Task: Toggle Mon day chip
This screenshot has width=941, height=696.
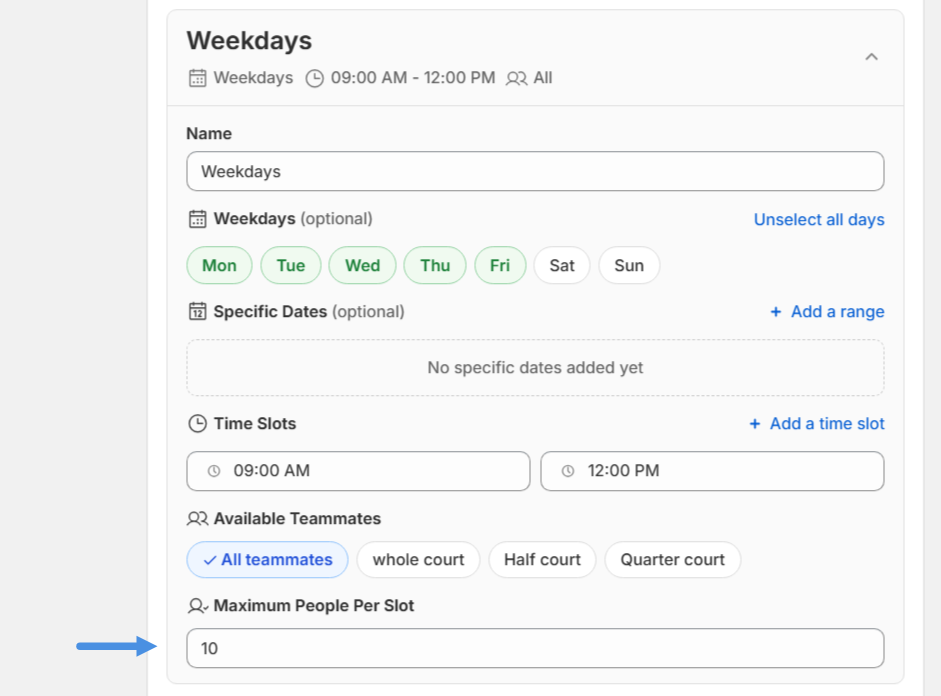Action: pos(219,265)
